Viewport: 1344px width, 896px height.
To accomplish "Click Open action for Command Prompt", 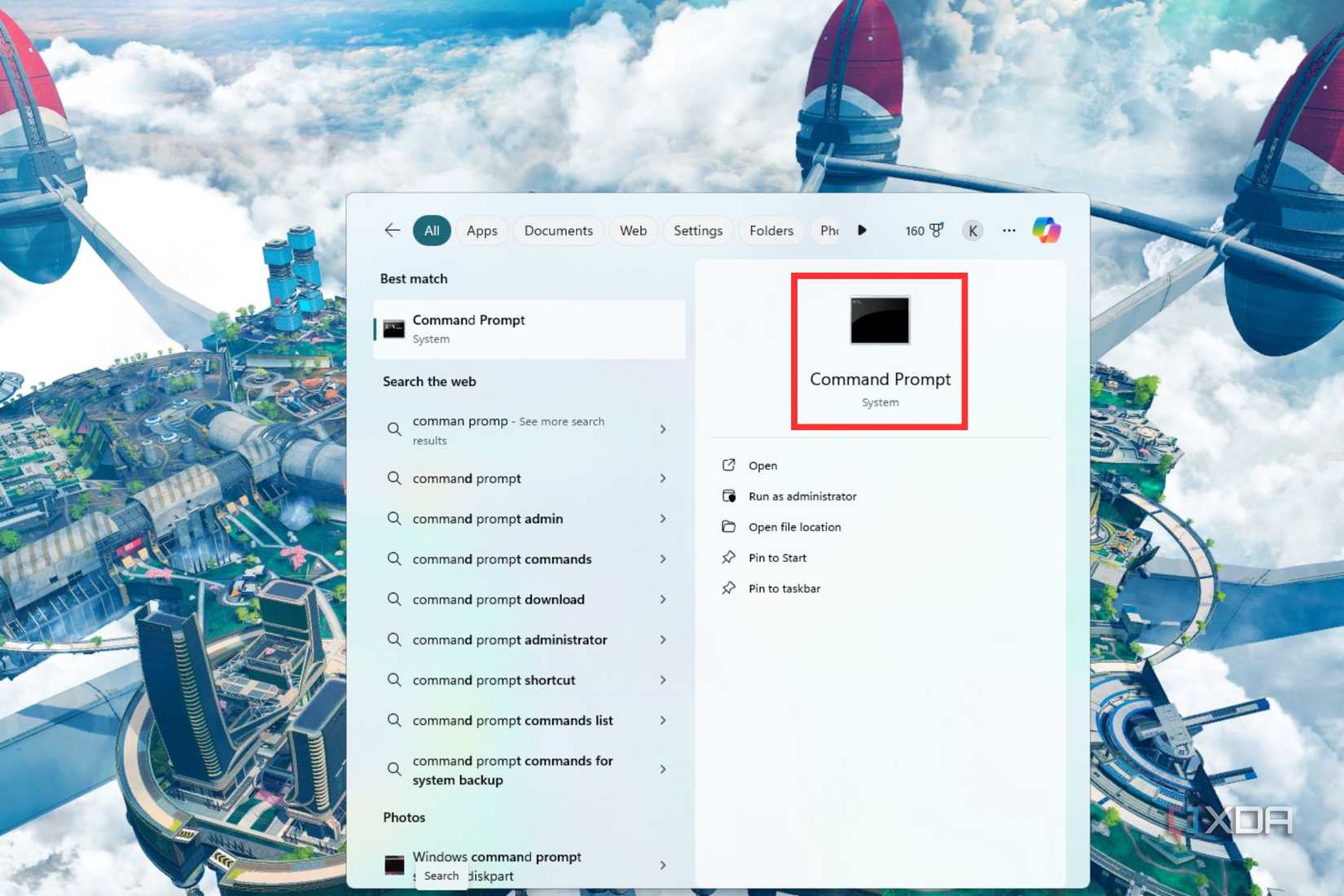I will 762,465.
